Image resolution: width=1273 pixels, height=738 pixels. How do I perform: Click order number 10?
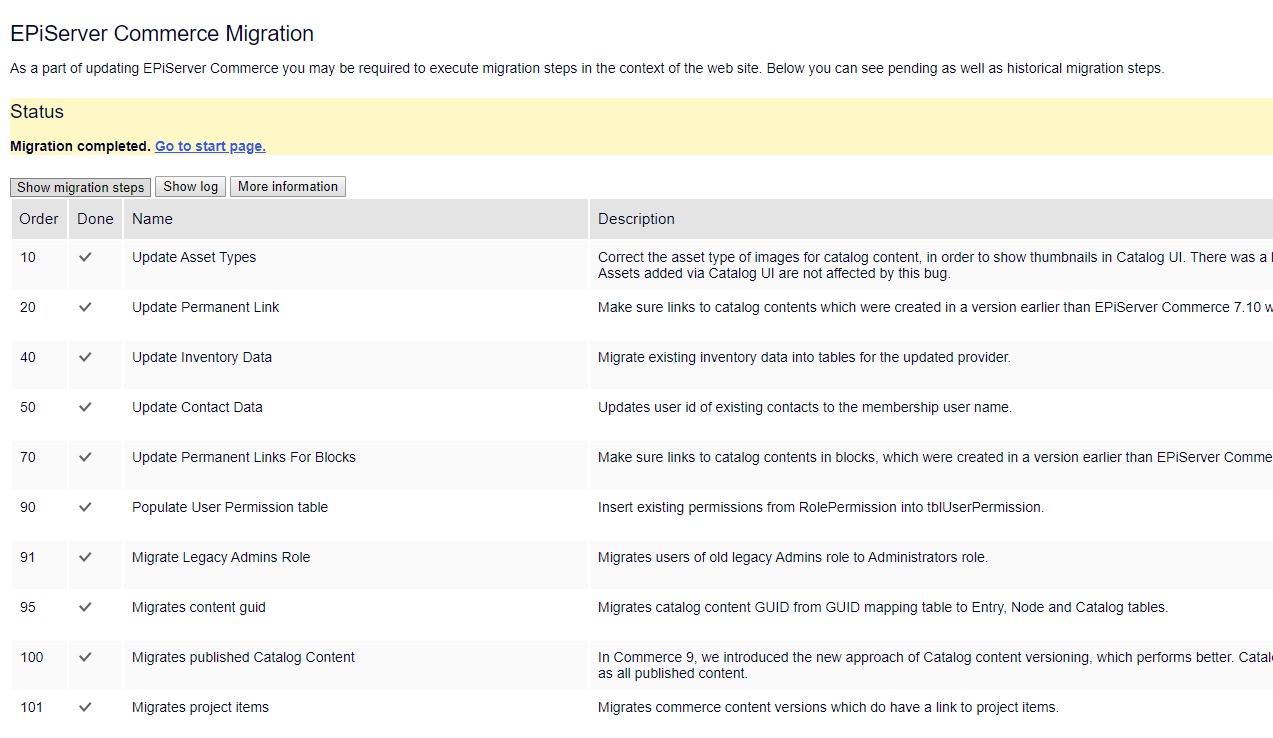click(x=28, y=257)
